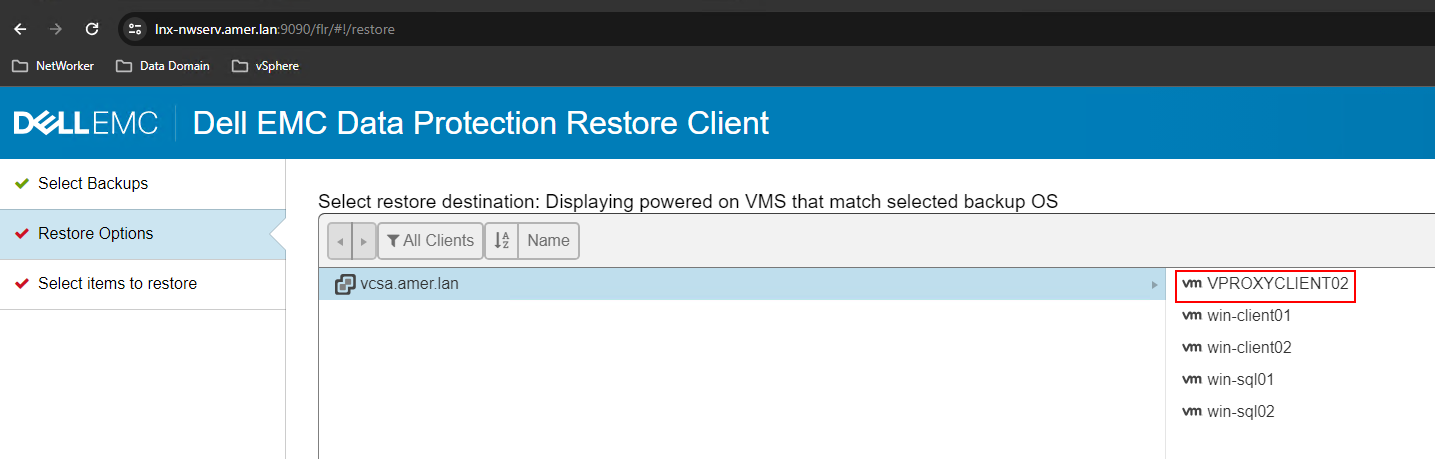Image resolution: width=1435 pixels, height=459 pixels.
Task: Open the Select Backups step
Action: click(93, 184)
